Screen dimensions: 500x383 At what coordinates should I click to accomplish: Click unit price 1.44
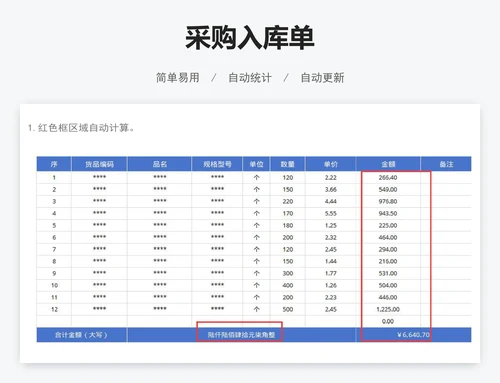click(331, 261)
